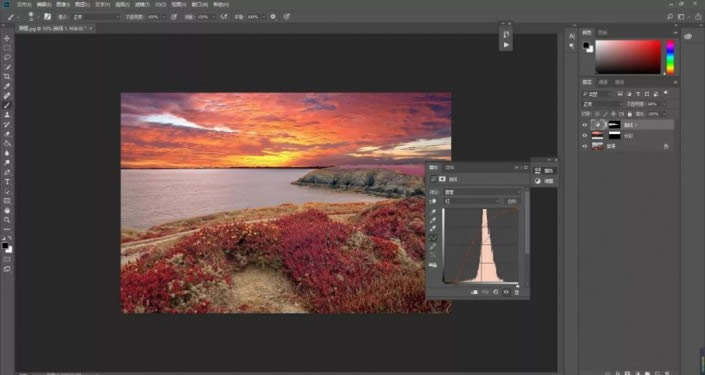Open the Filter menu
705x375 pixels.
click(143, 4)
